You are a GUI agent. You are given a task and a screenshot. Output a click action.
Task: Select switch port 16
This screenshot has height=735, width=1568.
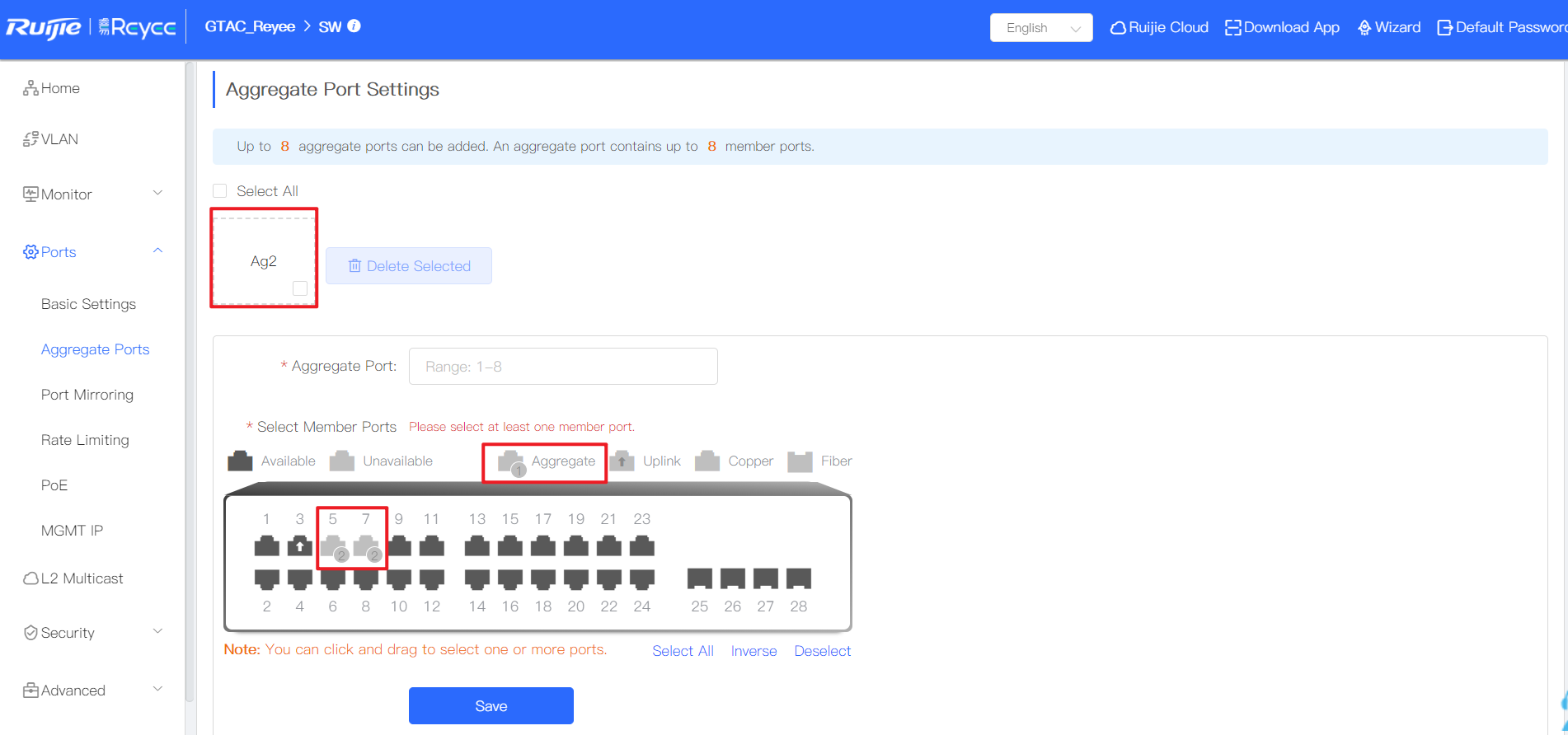click(510, 579)
